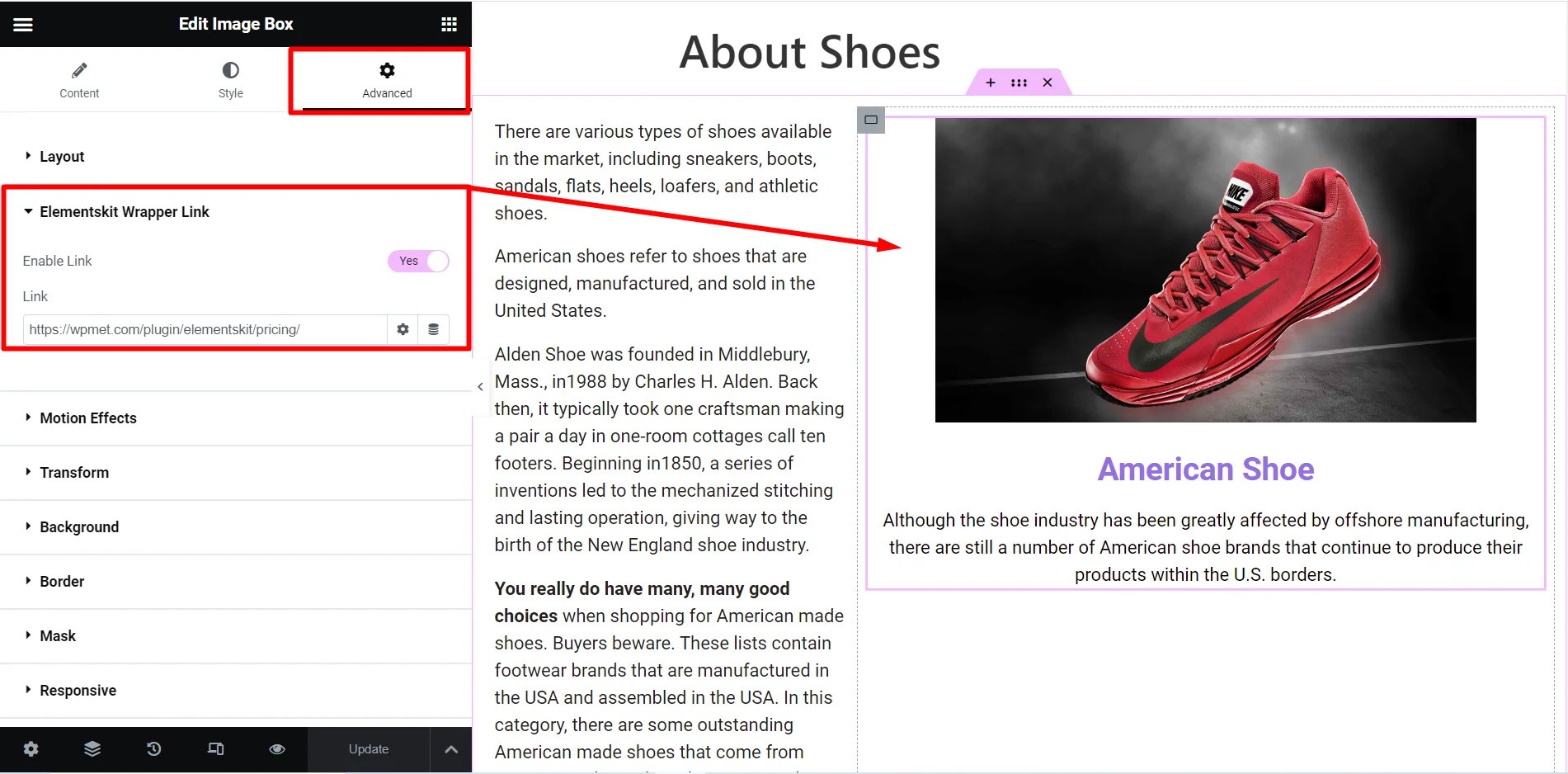Switch to Responsive Mode
1568x774 pixels.
pyautogui.click(x=215, y=749)
